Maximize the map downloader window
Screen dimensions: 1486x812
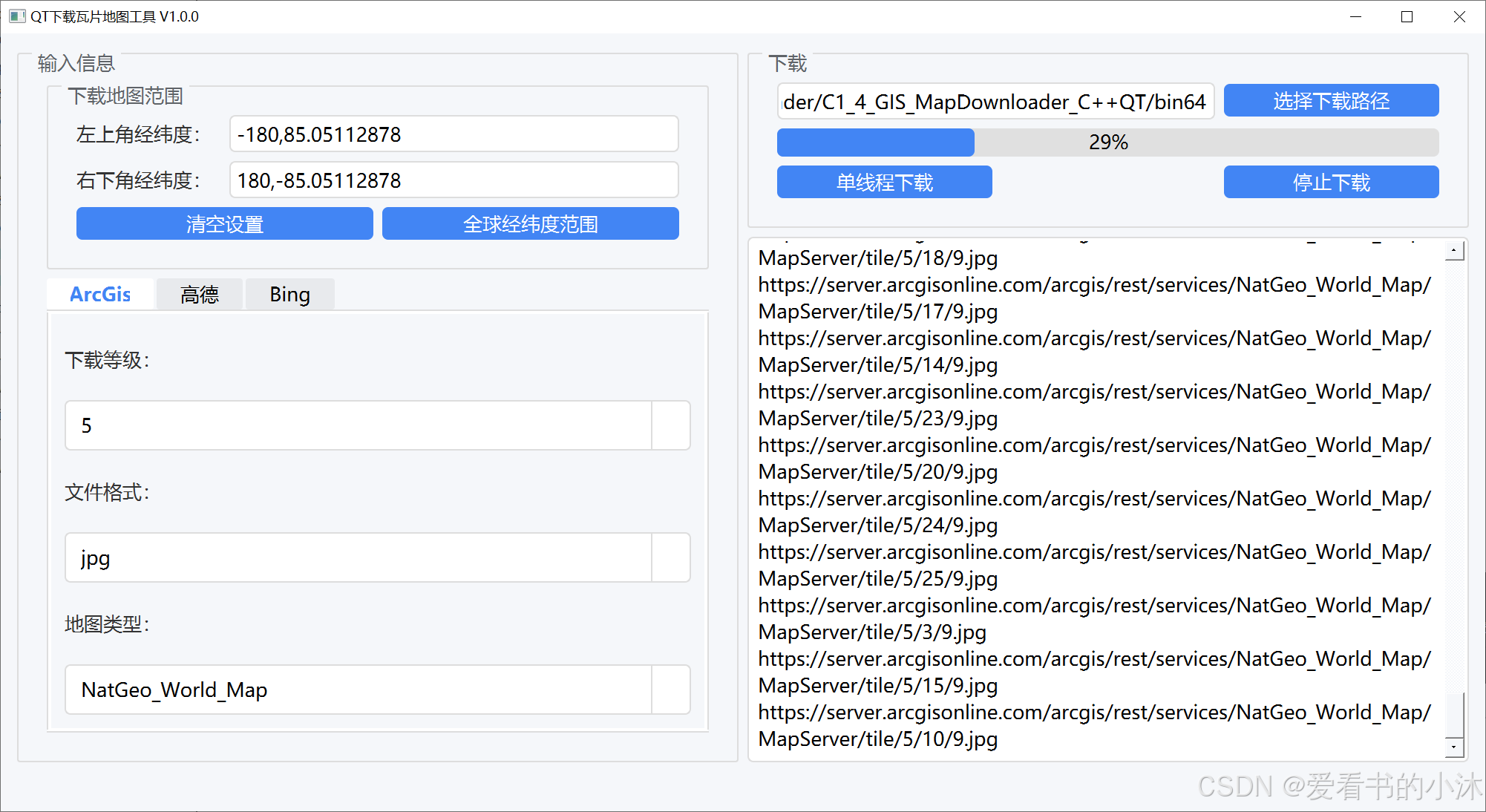(x=1407, y=16)
